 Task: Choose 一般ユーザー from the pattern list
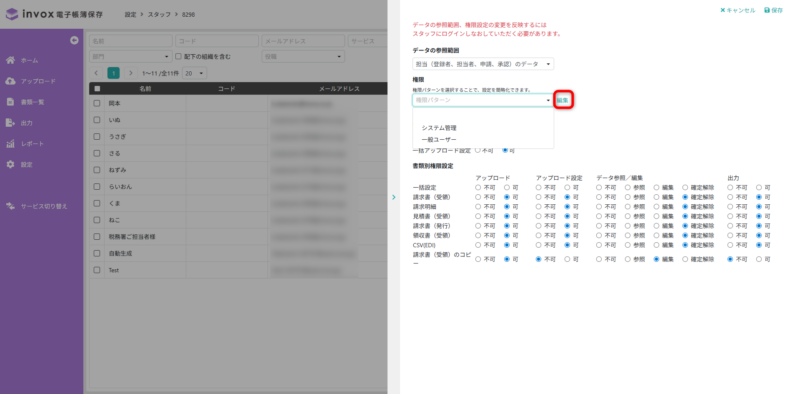tap(439, 139)
